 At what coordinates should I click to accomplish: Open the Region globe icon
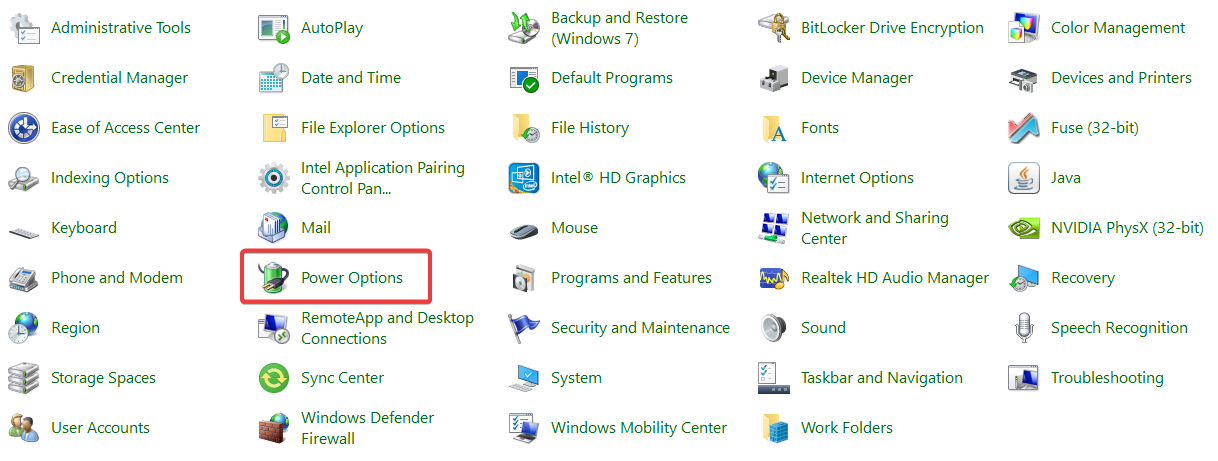tap(24, 328)
